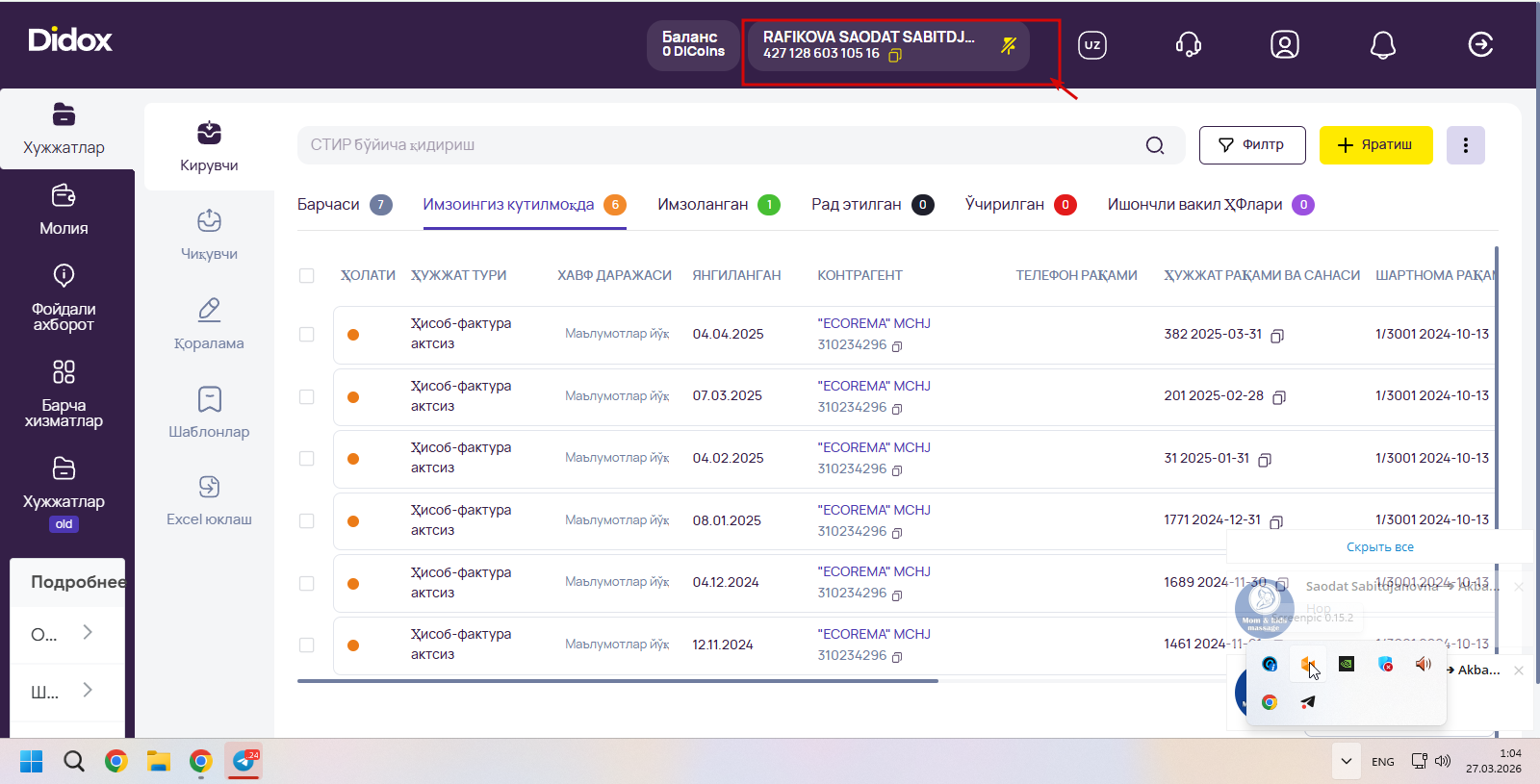Open "ECOREMA" MCHJ link in 04.04.2025 row

(874, 324)
